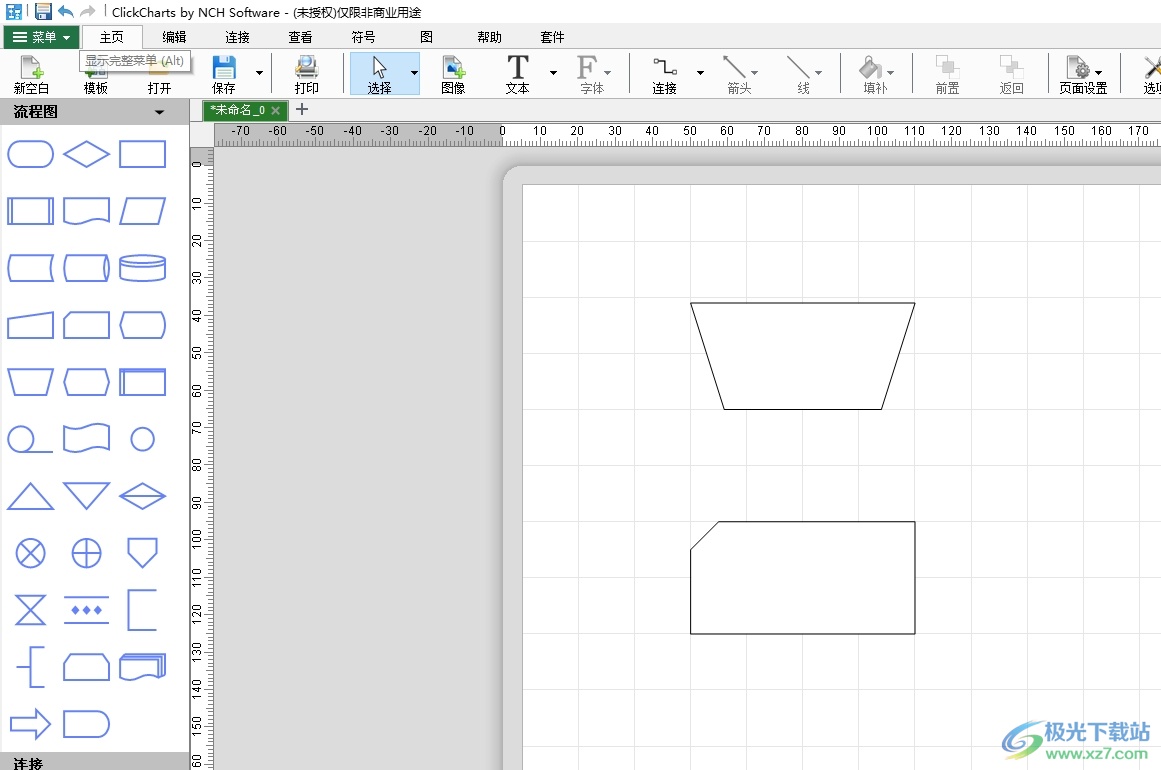Pick the stacked multi-document shape
This screenshot has width=1161, height=770.
pyautogui.click(x=142, y=666)
